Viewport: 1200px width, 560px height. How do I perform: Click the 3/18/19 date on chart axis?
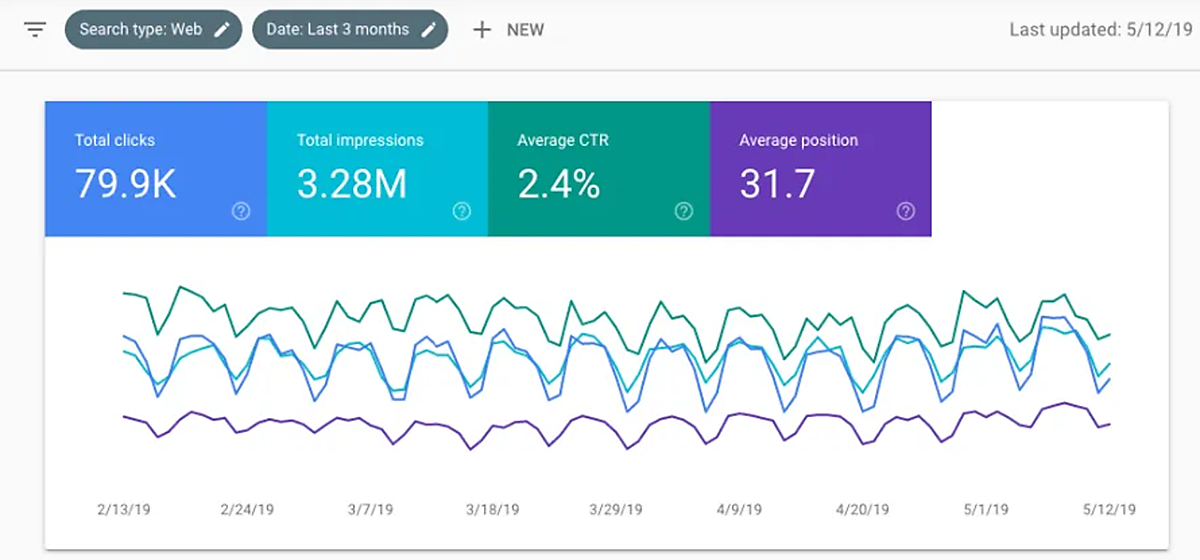pos(492,510)
